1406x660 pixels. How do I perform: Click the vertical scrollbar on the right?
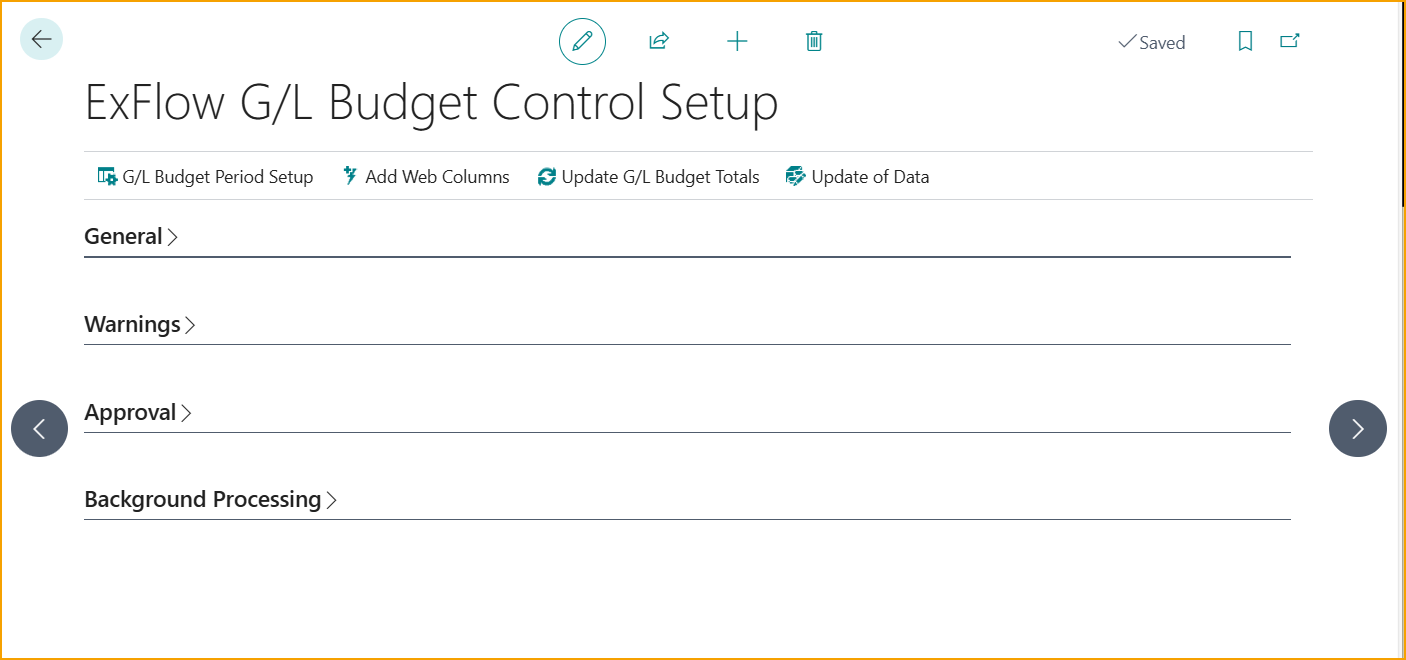(x=1399, y=300)
